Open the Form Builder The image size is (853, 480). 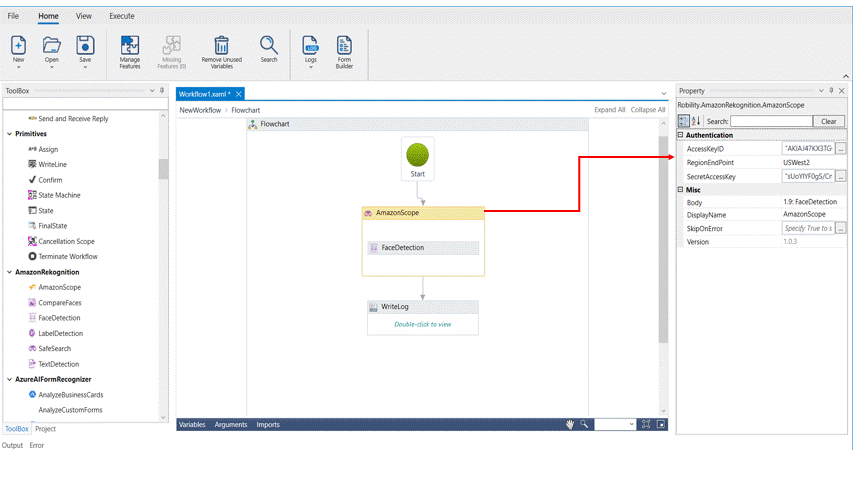[x=344, y=46]
